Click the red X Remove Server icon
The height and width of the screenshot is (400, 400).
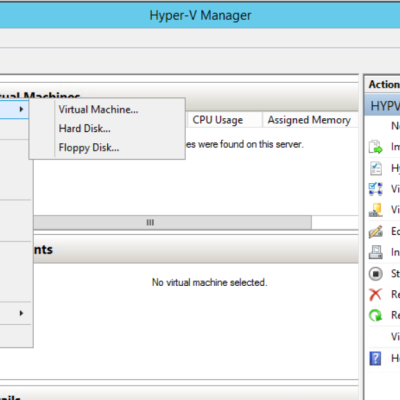376,294
